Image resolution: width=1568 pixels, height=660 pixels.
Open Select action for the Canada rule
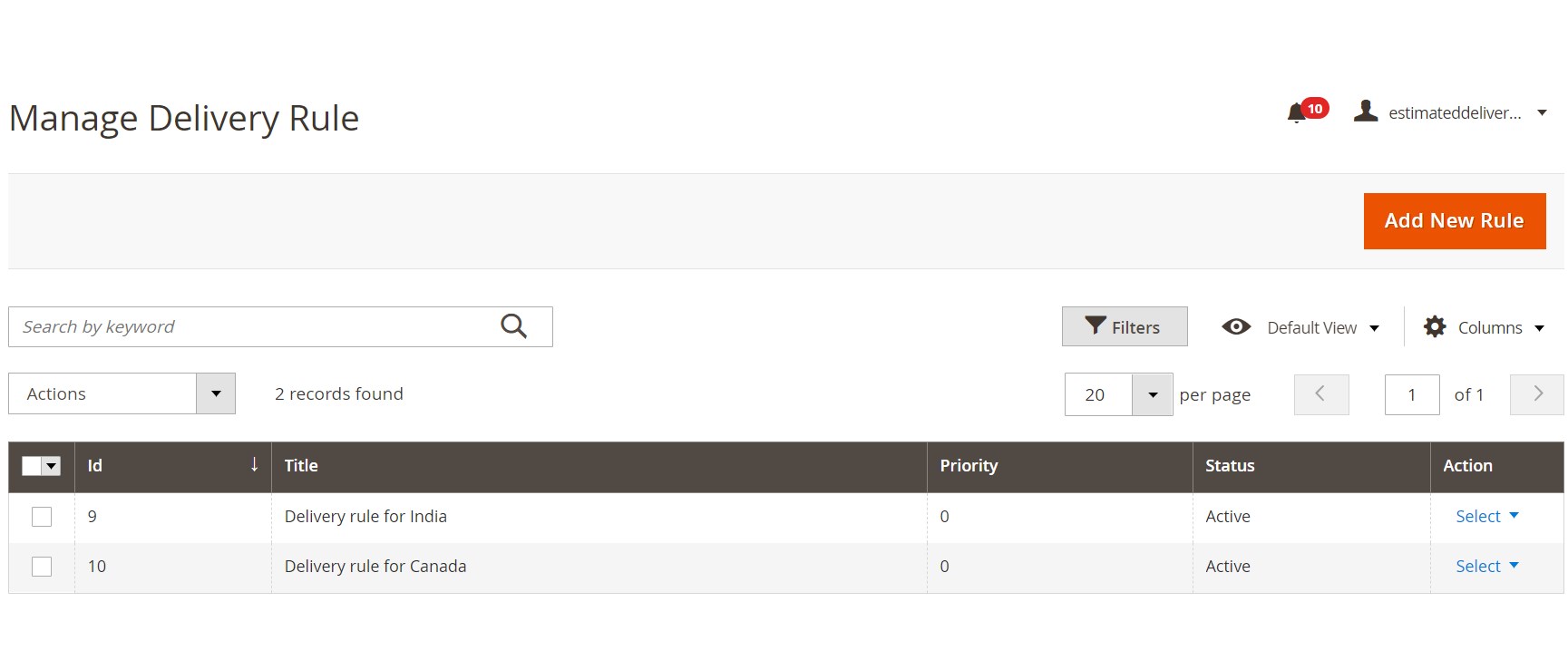(1486, 567)
